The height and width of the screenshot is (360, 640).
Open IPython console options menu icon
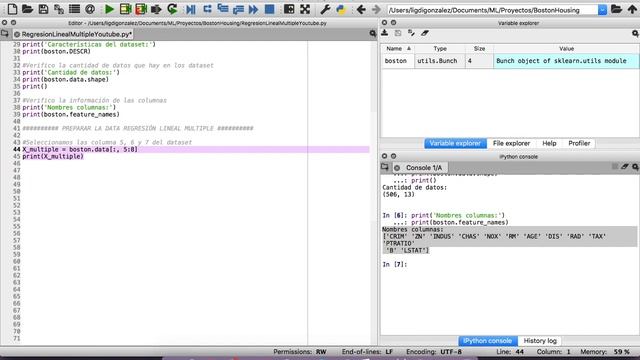click(635, 167)
